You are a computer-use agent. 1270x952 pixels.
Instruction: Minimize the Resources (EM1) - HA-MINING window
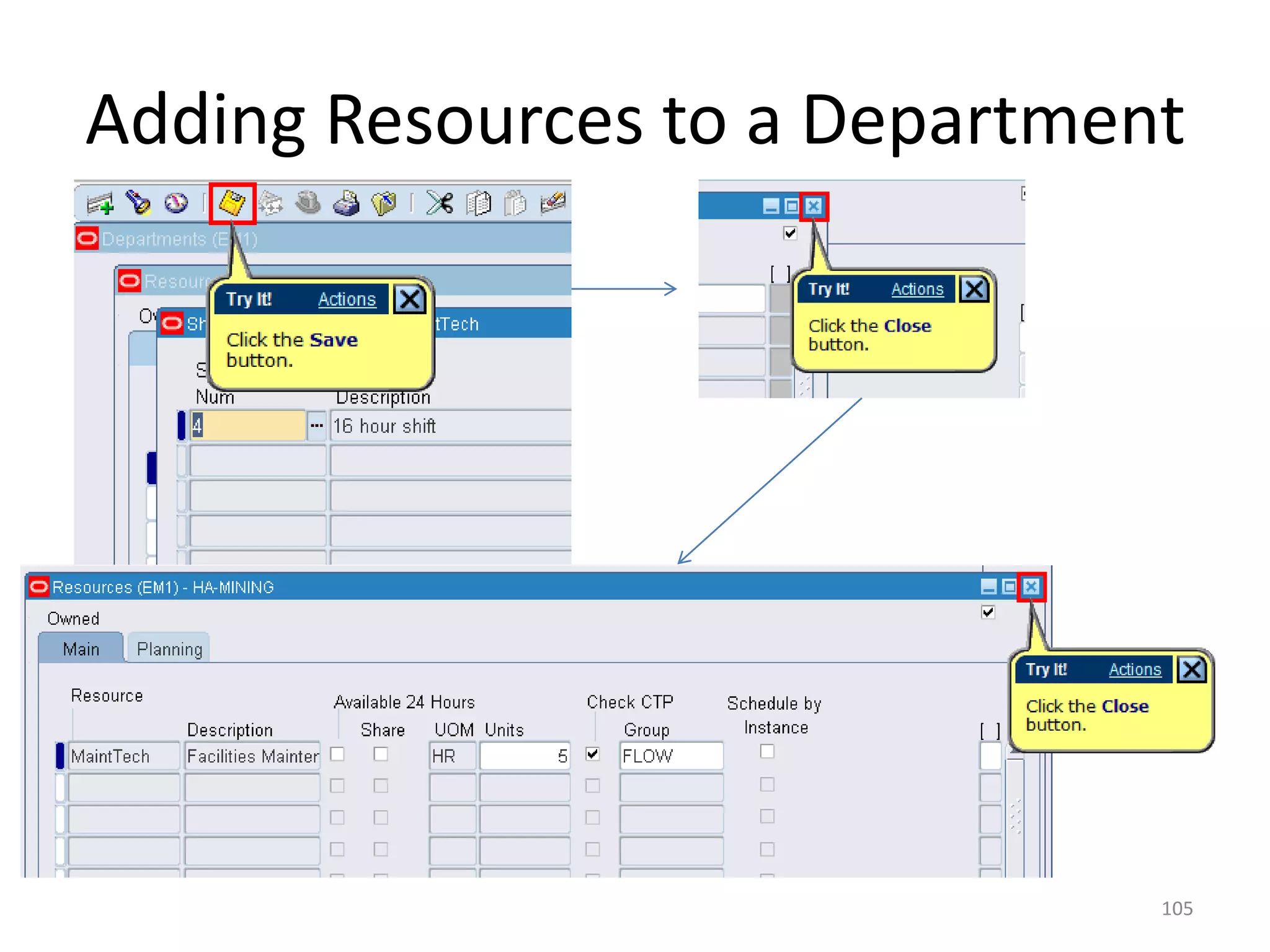(989, 586)
